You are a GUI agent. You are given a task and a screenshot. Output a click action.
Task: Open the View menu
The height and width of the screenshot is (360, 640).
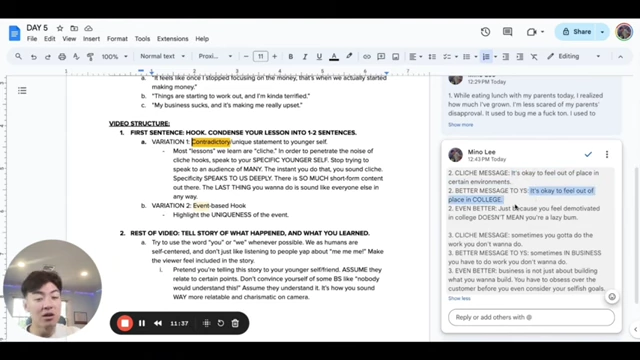point(69,39)
